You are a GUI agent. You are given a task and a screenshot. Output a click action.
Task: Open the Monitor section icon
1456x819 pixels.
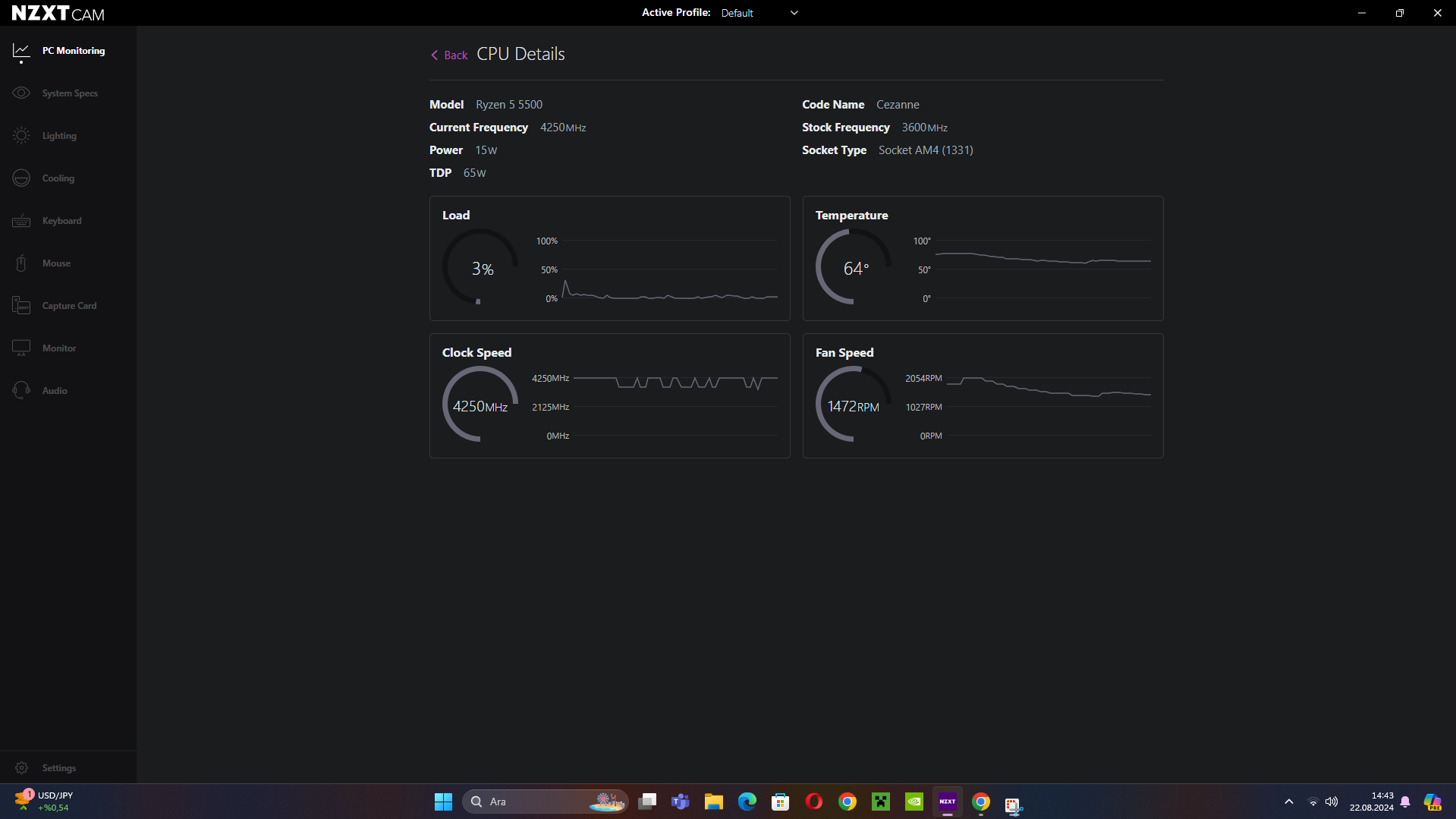click(x=21, y=348)
